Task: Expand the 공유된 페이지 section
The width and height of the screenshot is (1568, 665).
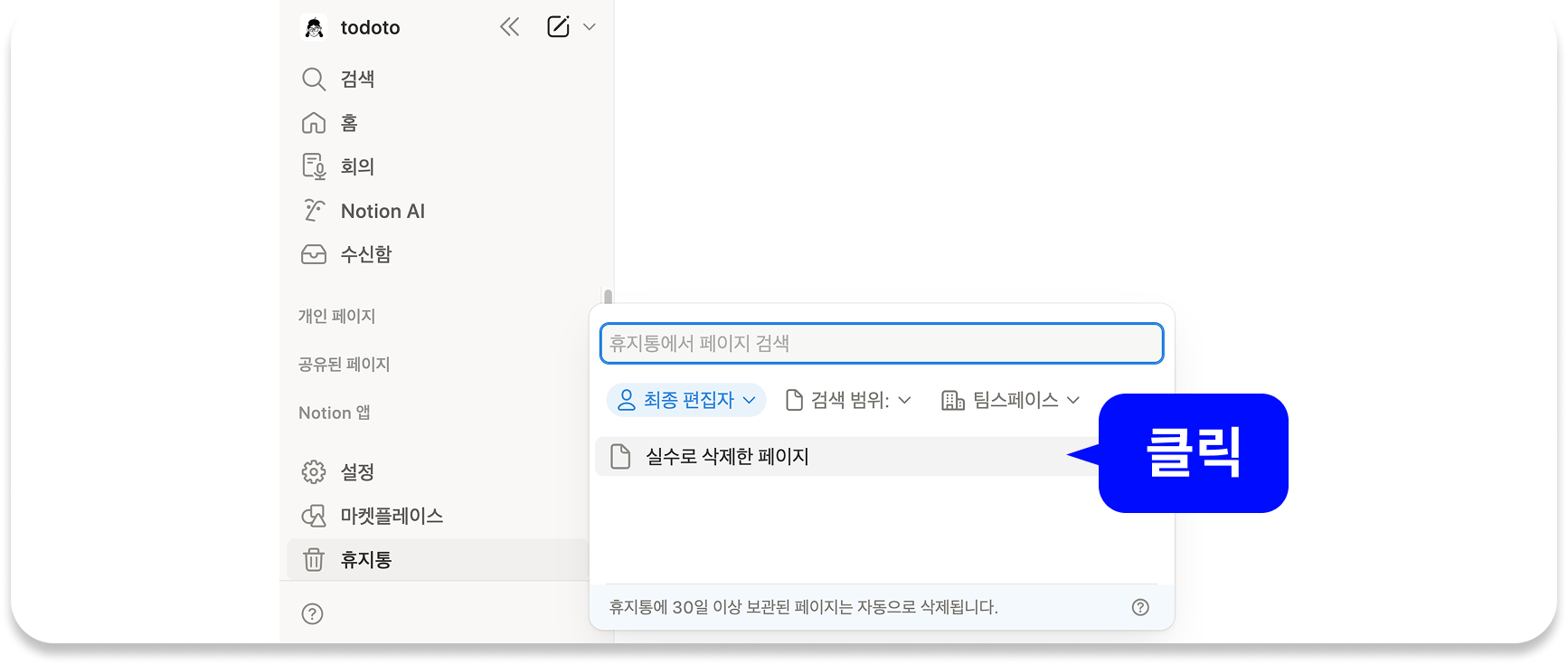Action: click(x=344, y=364)
